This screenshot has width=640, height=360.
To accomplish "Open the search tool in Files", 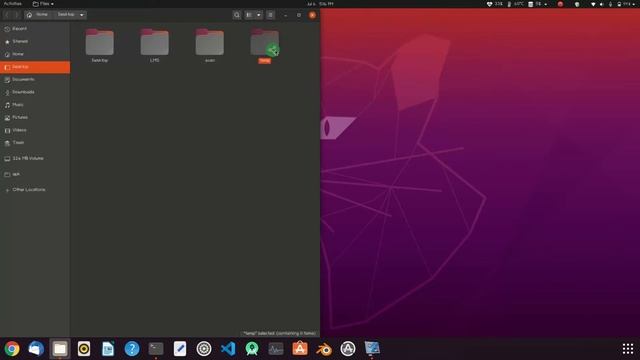I will (237, 15).
